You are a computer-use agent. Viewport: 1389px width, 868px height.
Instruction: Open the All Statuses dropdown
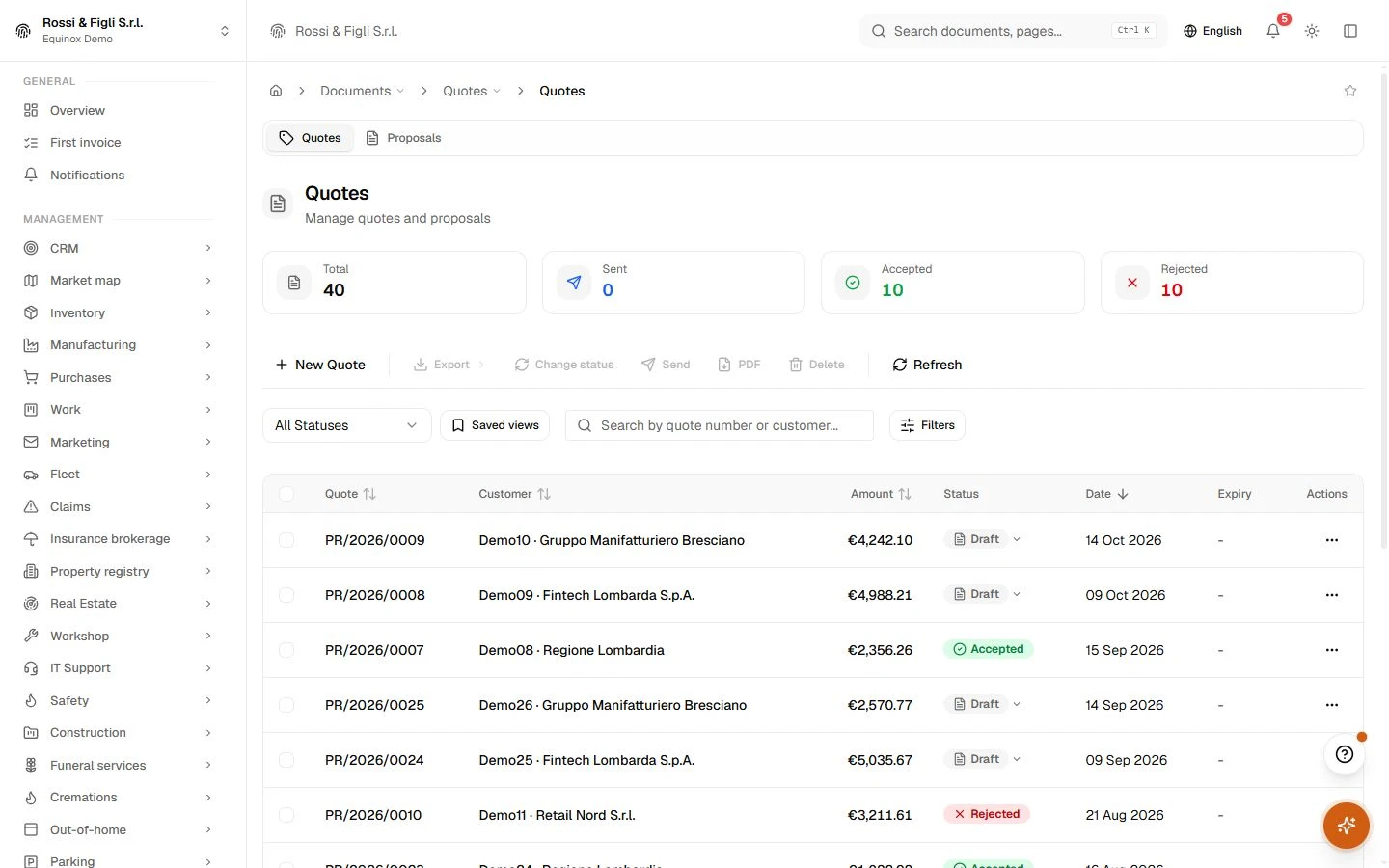tap(346, 425)
